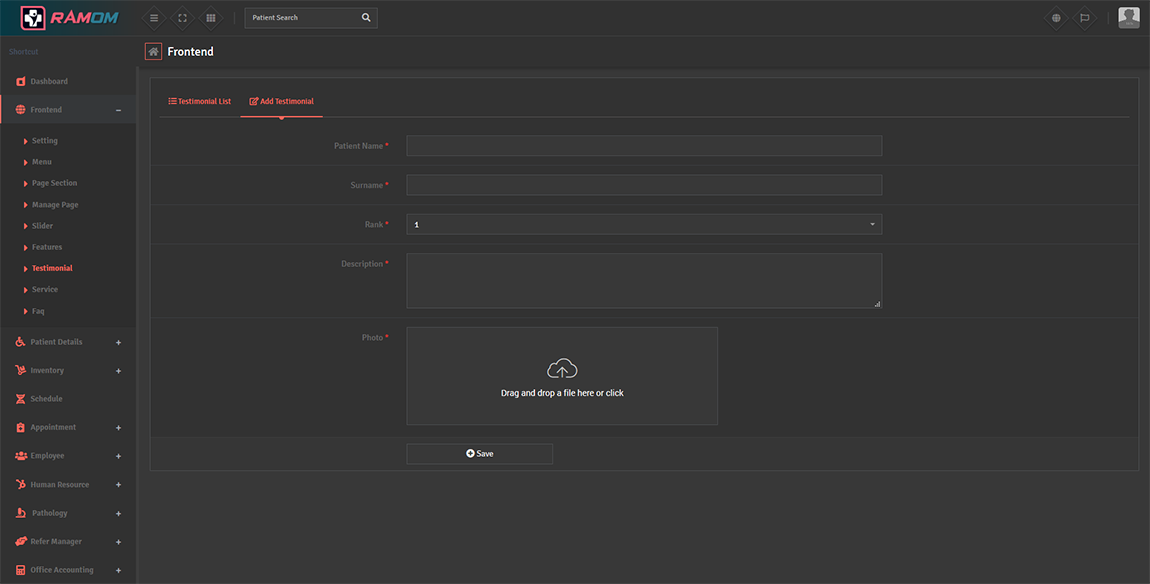Image resolution: width=1150 pixels, height=584 pixels.
Task: Click the photo upload drop zone
Action: pos(562,376)
